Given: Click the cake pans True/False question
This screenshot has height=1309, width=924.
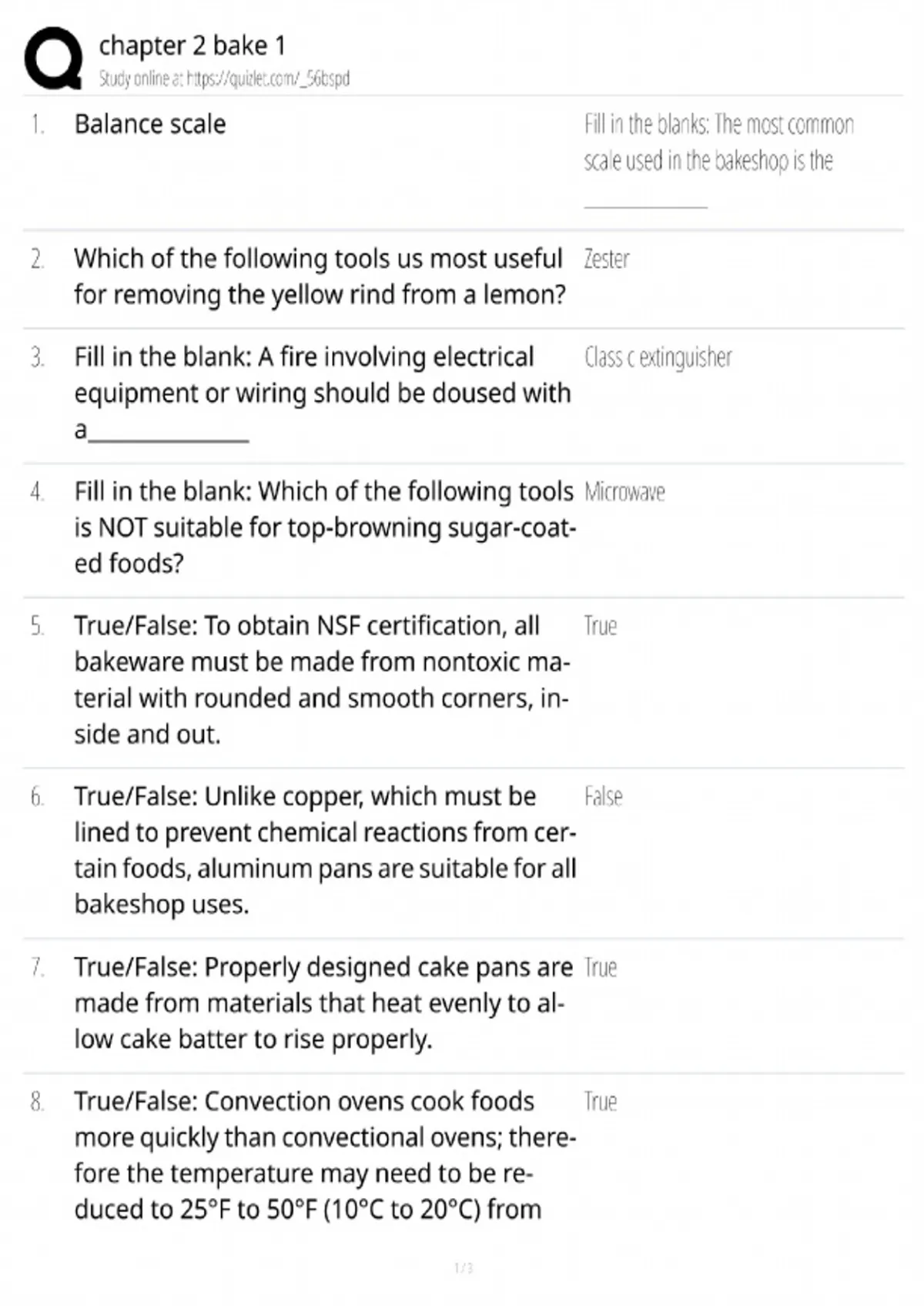Looking at the screenshot, I should 323,1003.
